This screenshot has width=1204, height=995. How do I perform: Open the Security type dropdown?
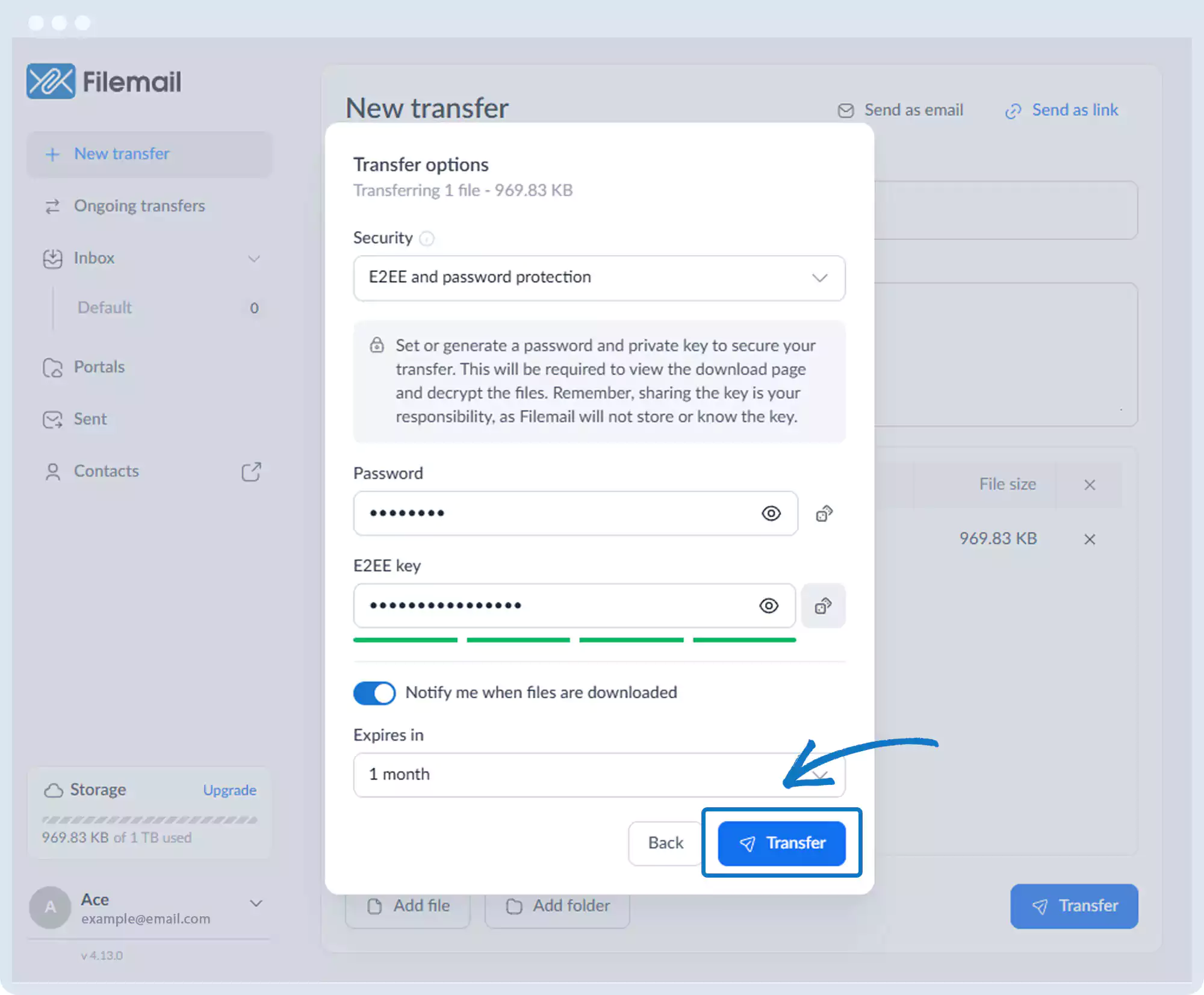click(x=599, y=277)
